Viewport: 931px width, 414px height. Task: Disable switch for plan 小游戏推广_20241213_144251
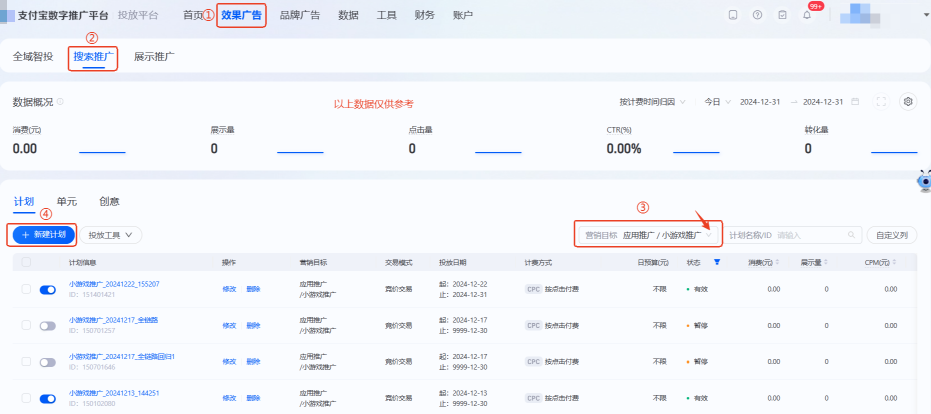tap(48, 398)
